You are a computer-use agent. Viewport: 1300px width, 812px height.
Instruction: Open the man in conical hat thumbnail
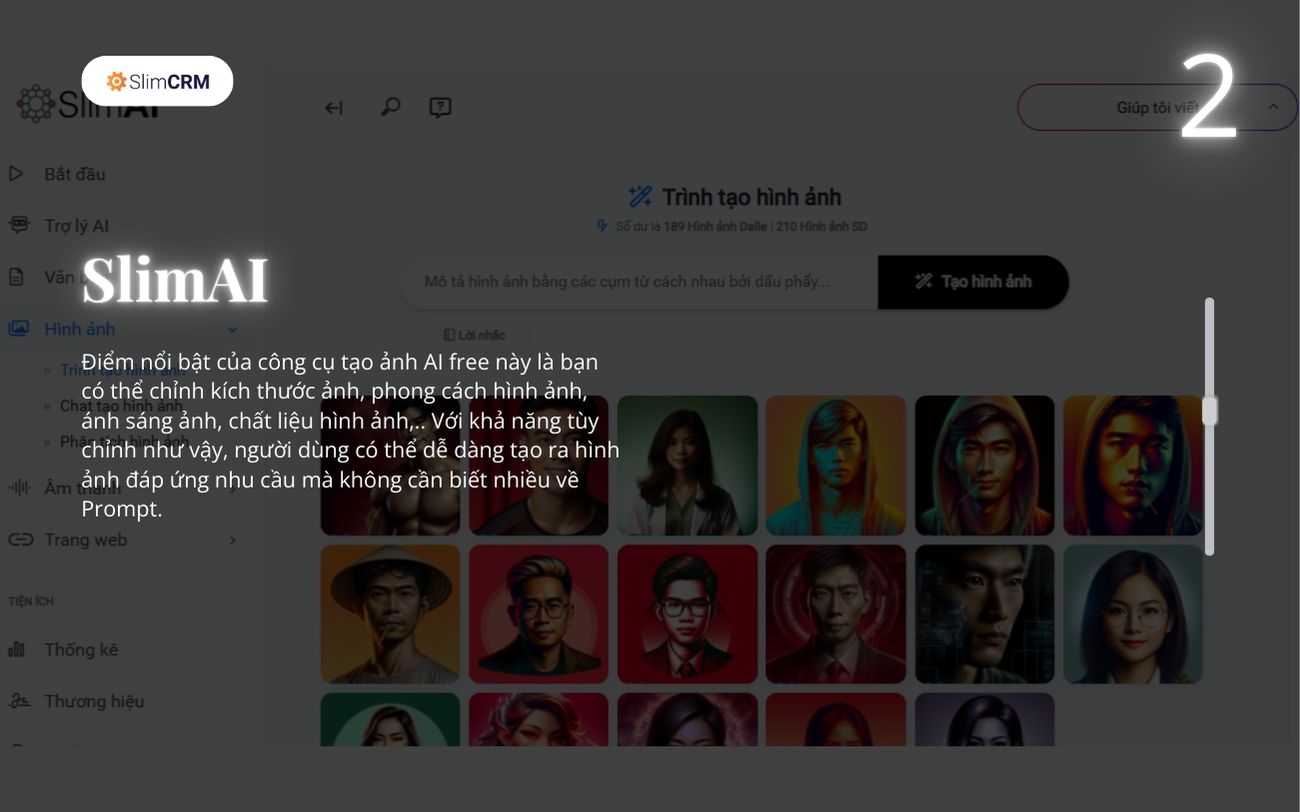click(x=390, y=614)
